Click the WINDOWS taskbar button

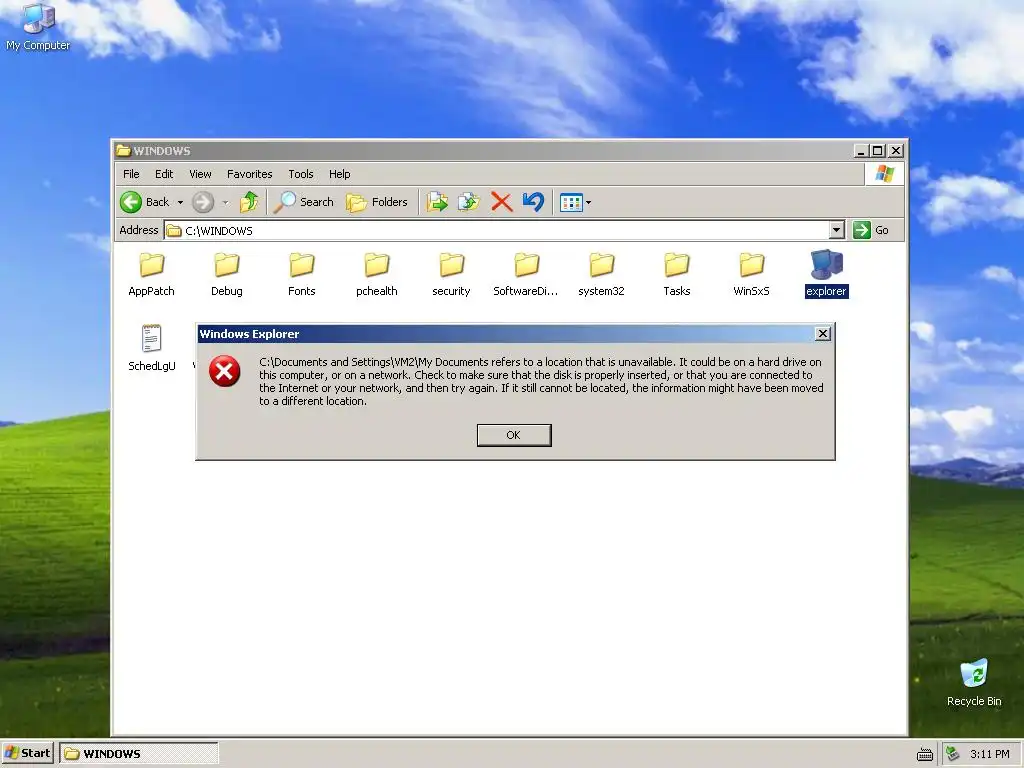tap(138, 754)
